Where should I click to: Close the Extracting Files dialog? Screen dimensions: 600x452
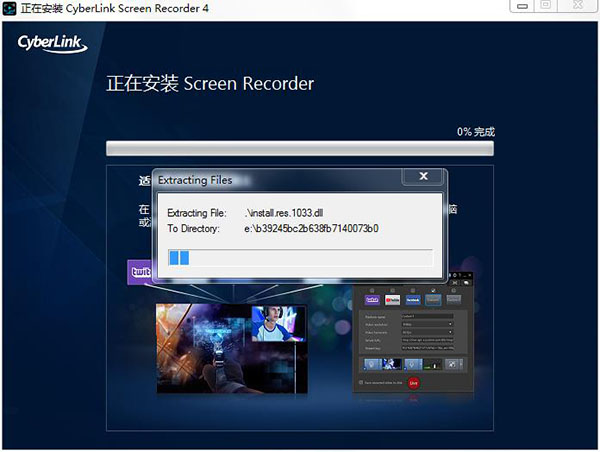click(423, 177)
